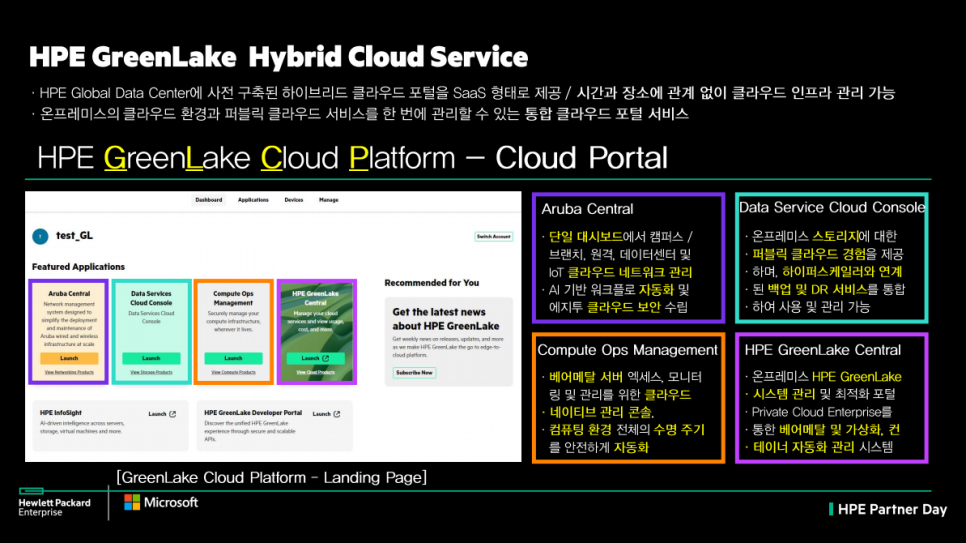Screen dimensions: 966x543
Task: Launch Aruba Central from its card
Action: tap(69, 358)
